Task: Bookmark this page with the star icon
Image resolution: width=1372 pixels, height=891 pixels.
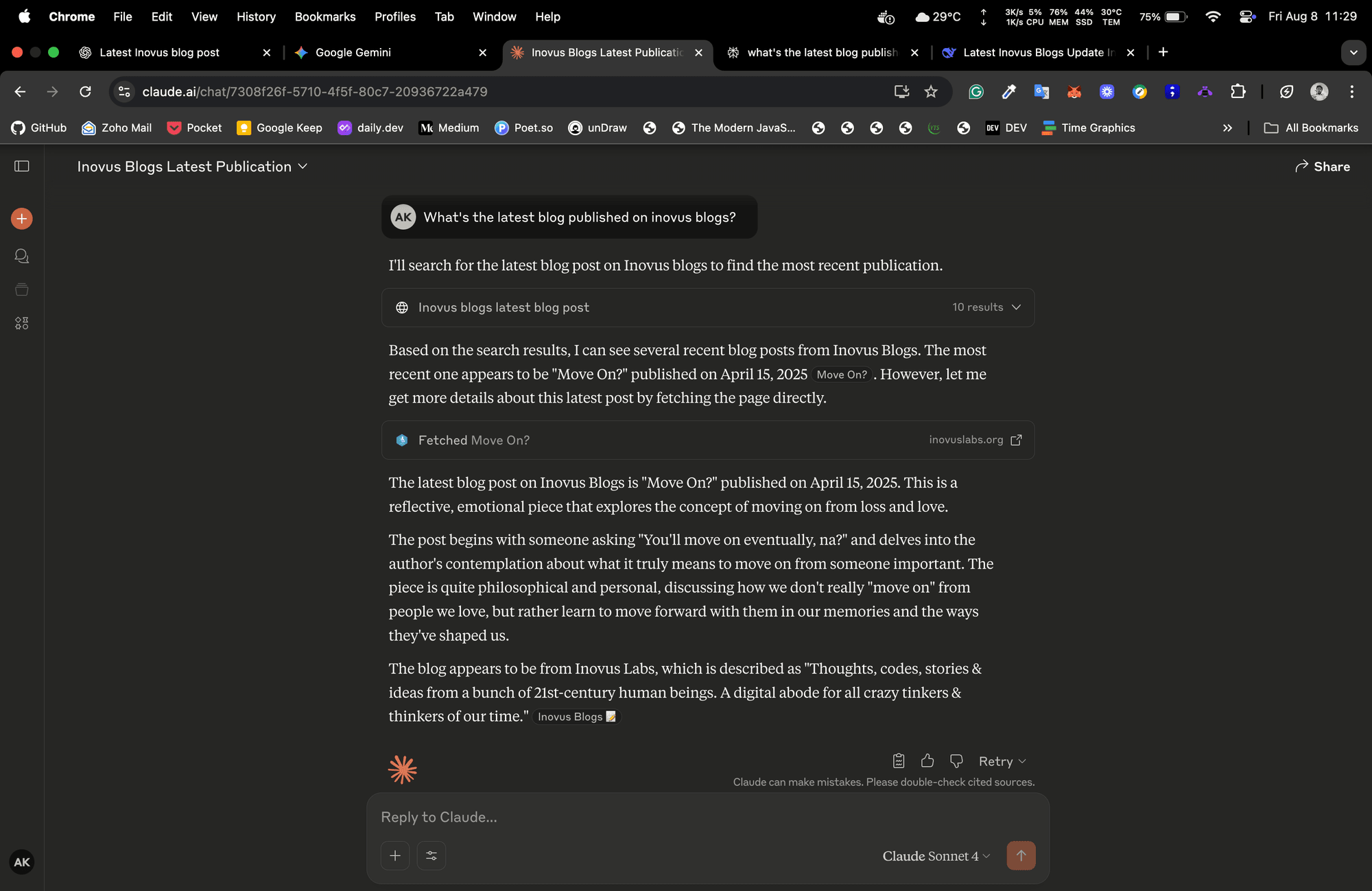Action: 931,92
